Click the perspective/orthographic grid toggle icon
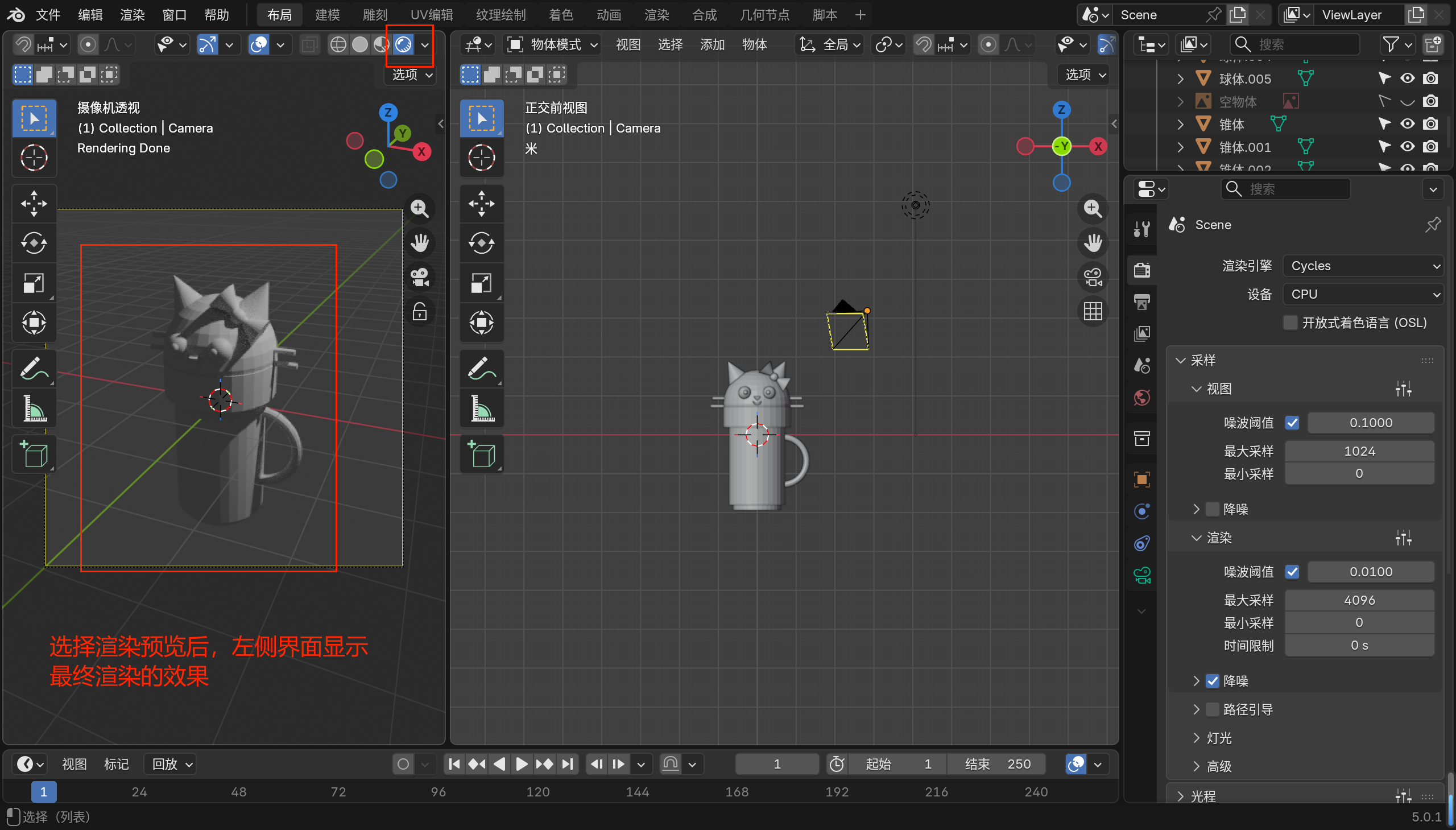The height and width of the screenshot is (830, 1456). tap(1093, 312)
